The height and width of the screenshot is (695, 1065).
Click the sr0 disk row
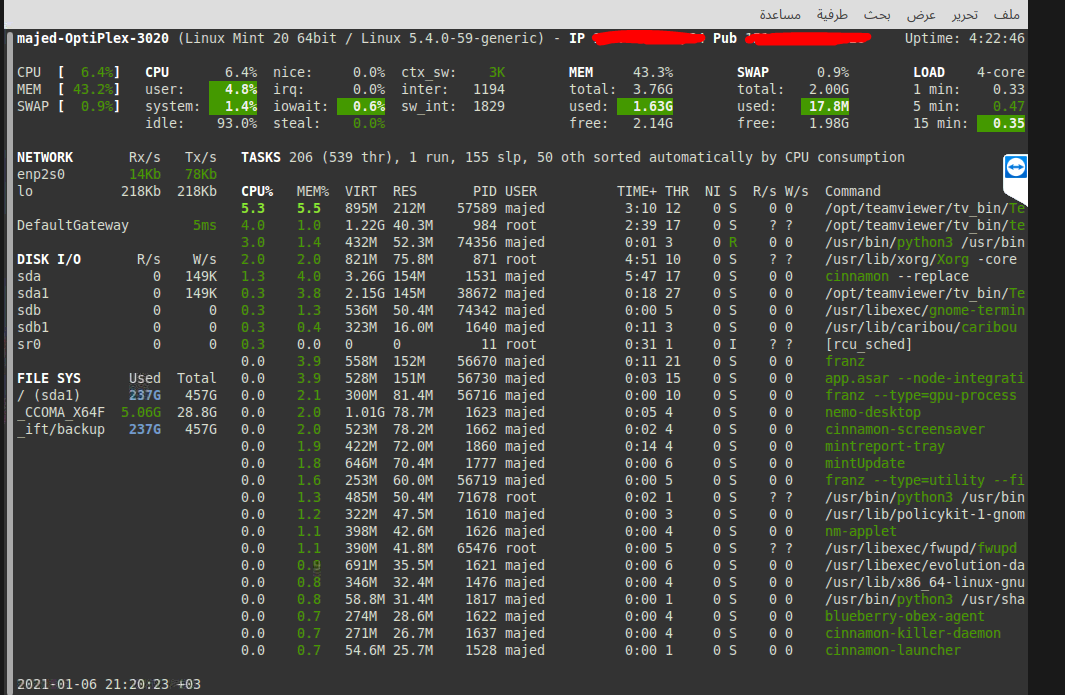pos(117,344)
